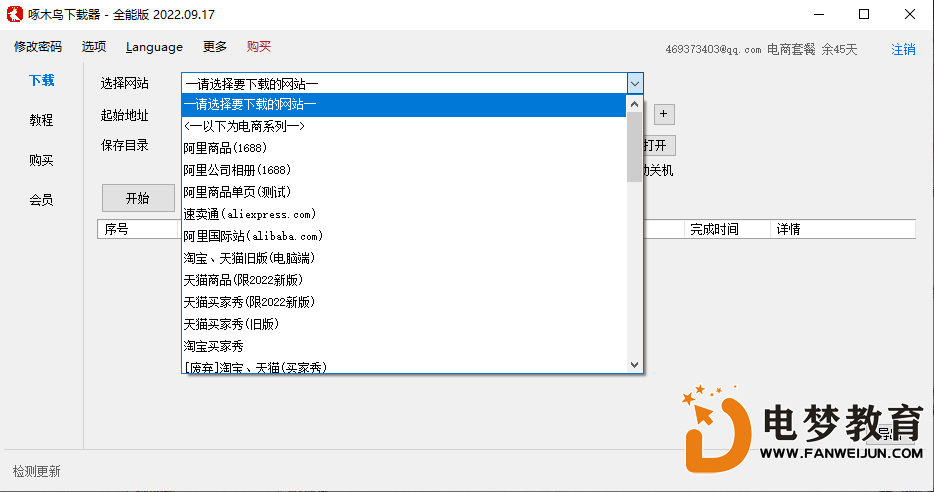
Task: Open the 选项 menu
Action: coord(94,46)
